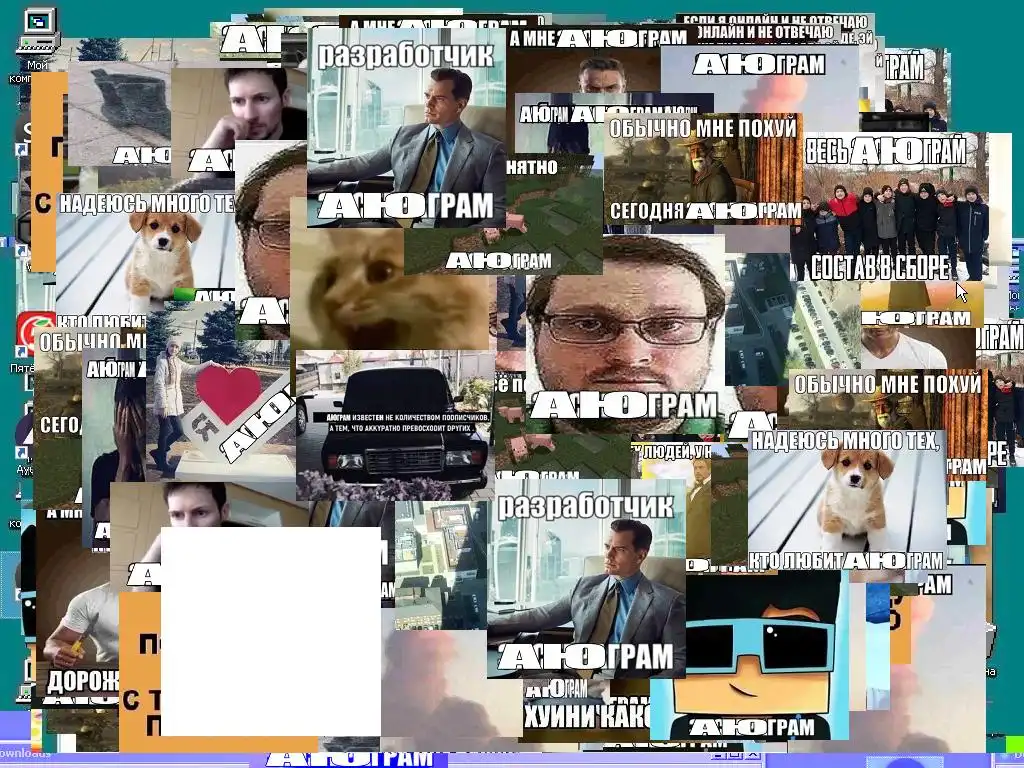Click the cartoon character with blue sunglasses
This screenshot has width=1024, height=768.
pyautogui.click(x=749, y=654)
